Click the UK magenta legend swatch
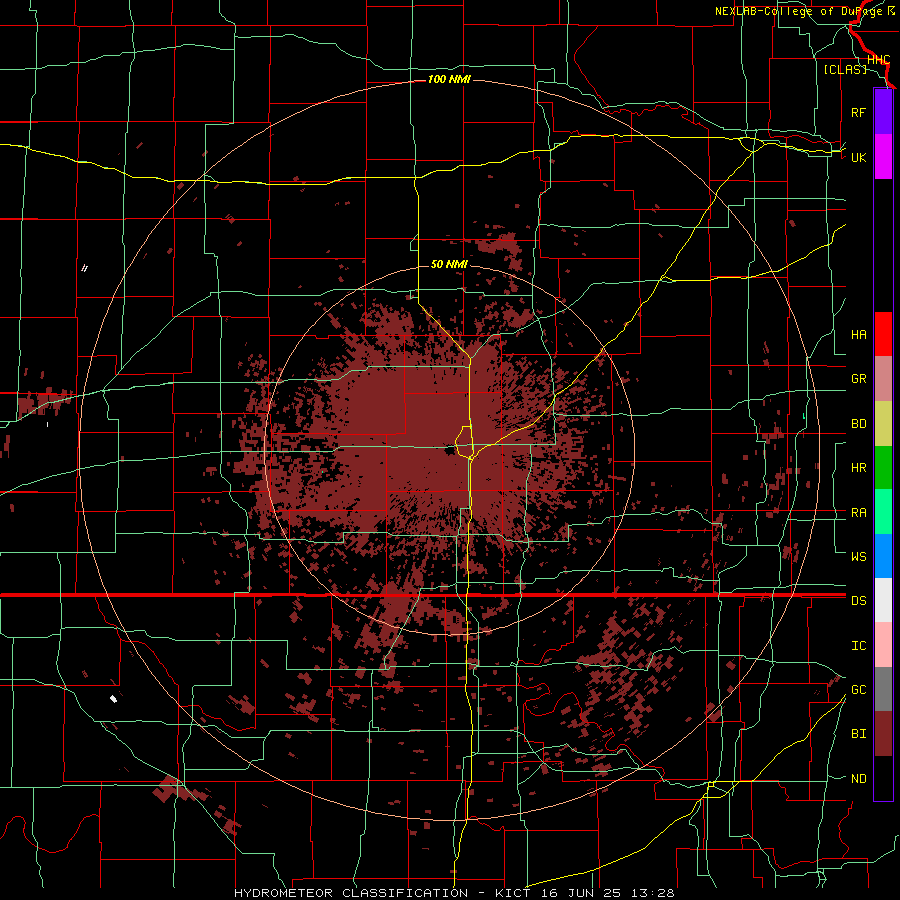900x900 pixels. 883,157
